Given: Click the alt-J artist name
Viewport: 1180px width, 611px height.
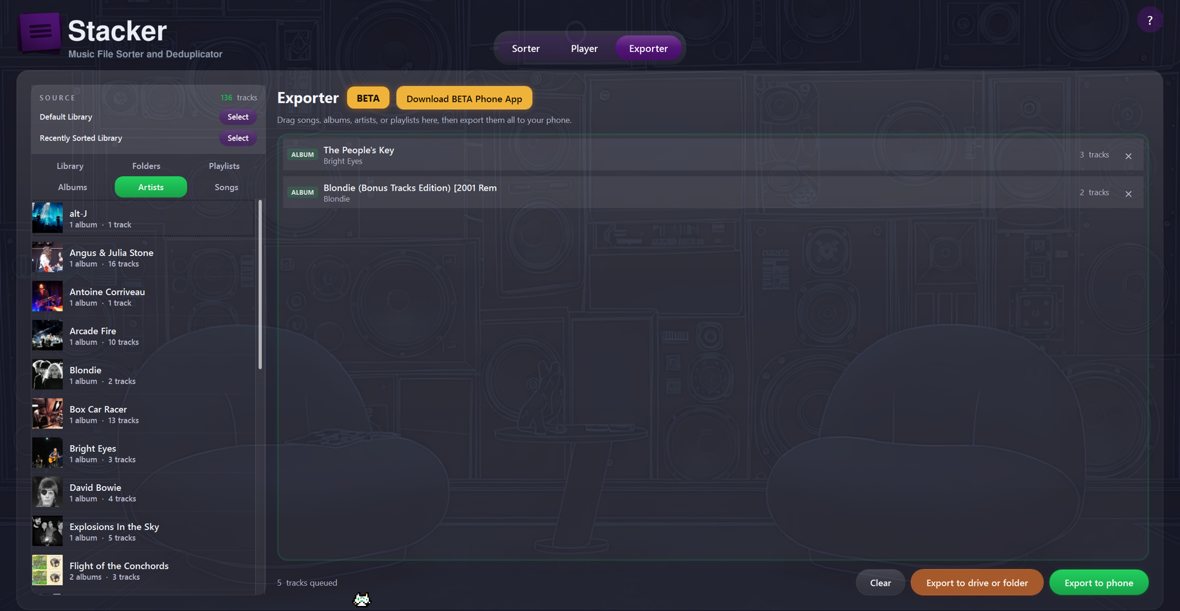Looking at the screenshot, I should click(x=78, y=214).
